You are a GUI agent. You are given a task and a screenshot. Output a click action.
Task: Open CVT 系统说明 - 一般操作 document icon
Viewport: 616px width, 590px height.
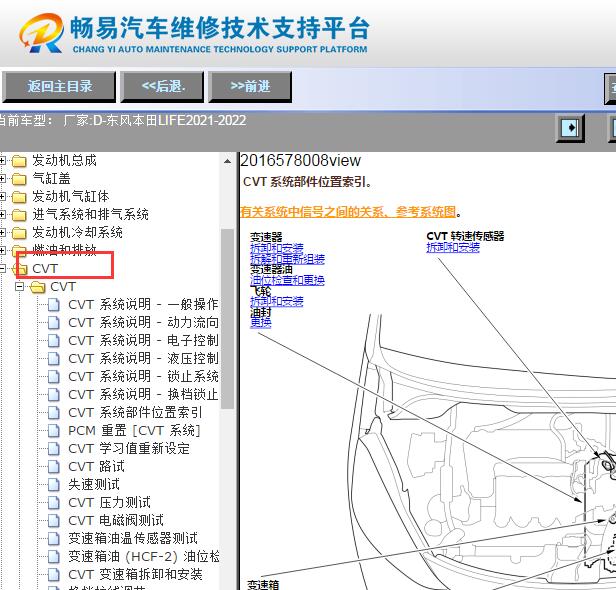click(x=54, y=304)
